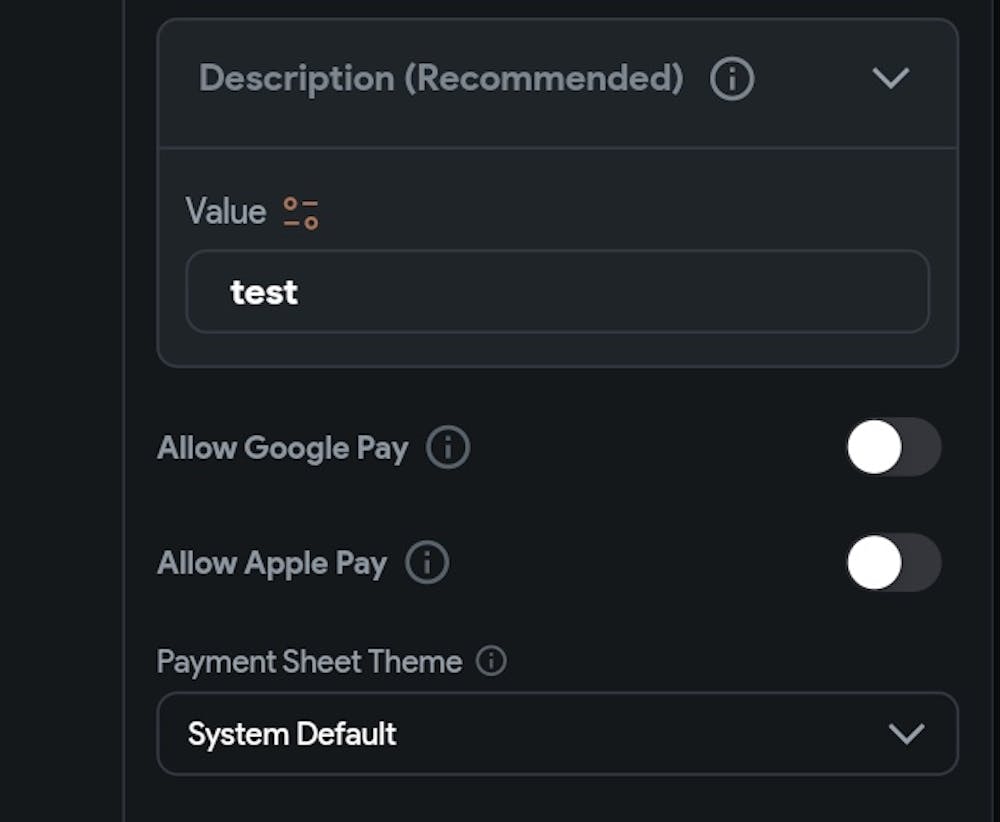The height and width of the screenshot is (822, 1000).
Task: Click the Allow Google Pay label
Action: (x=282, y=447)
